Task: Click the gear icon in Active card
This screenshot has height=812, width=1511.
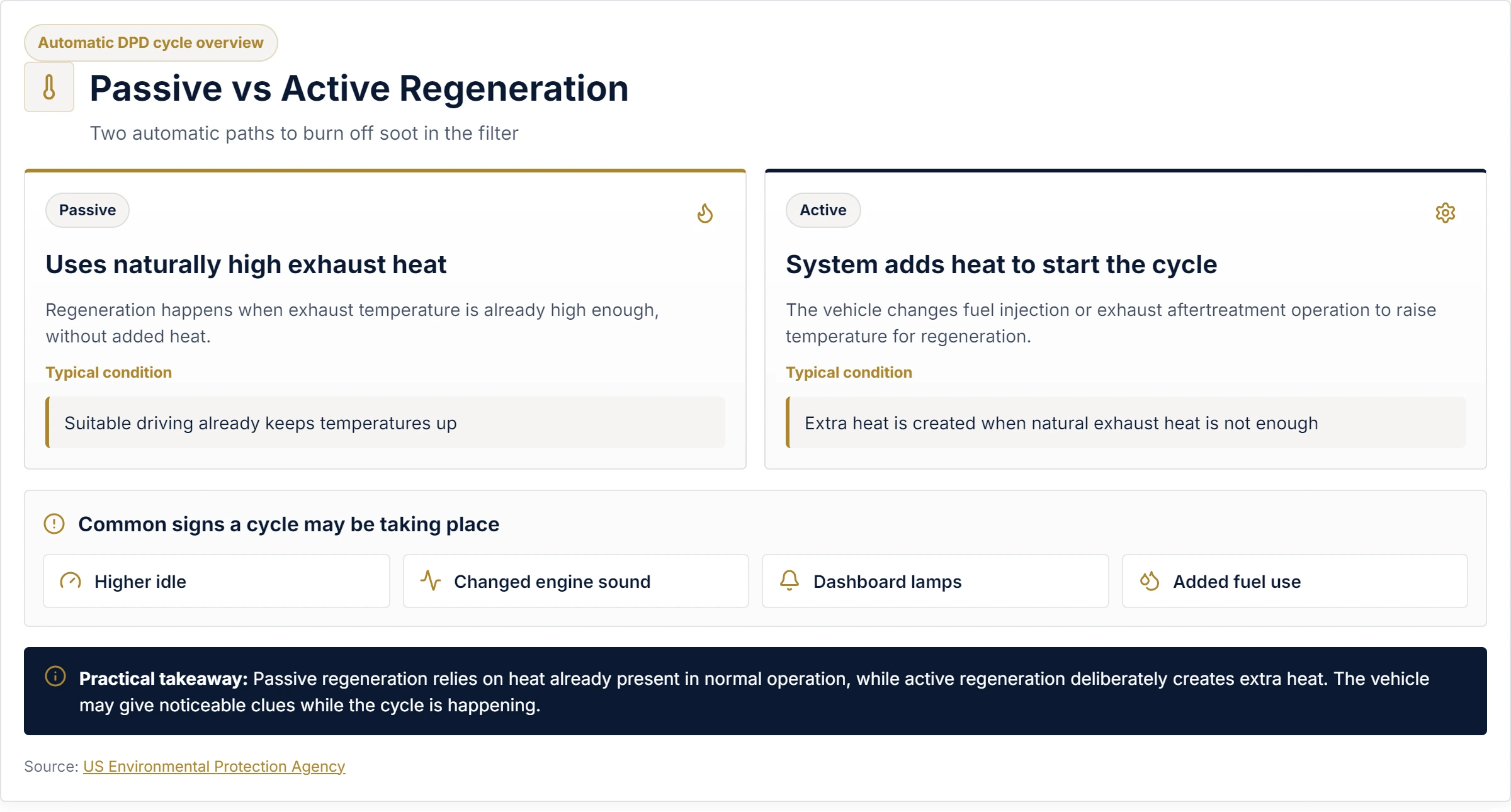Action: (x=1446, y=213)
